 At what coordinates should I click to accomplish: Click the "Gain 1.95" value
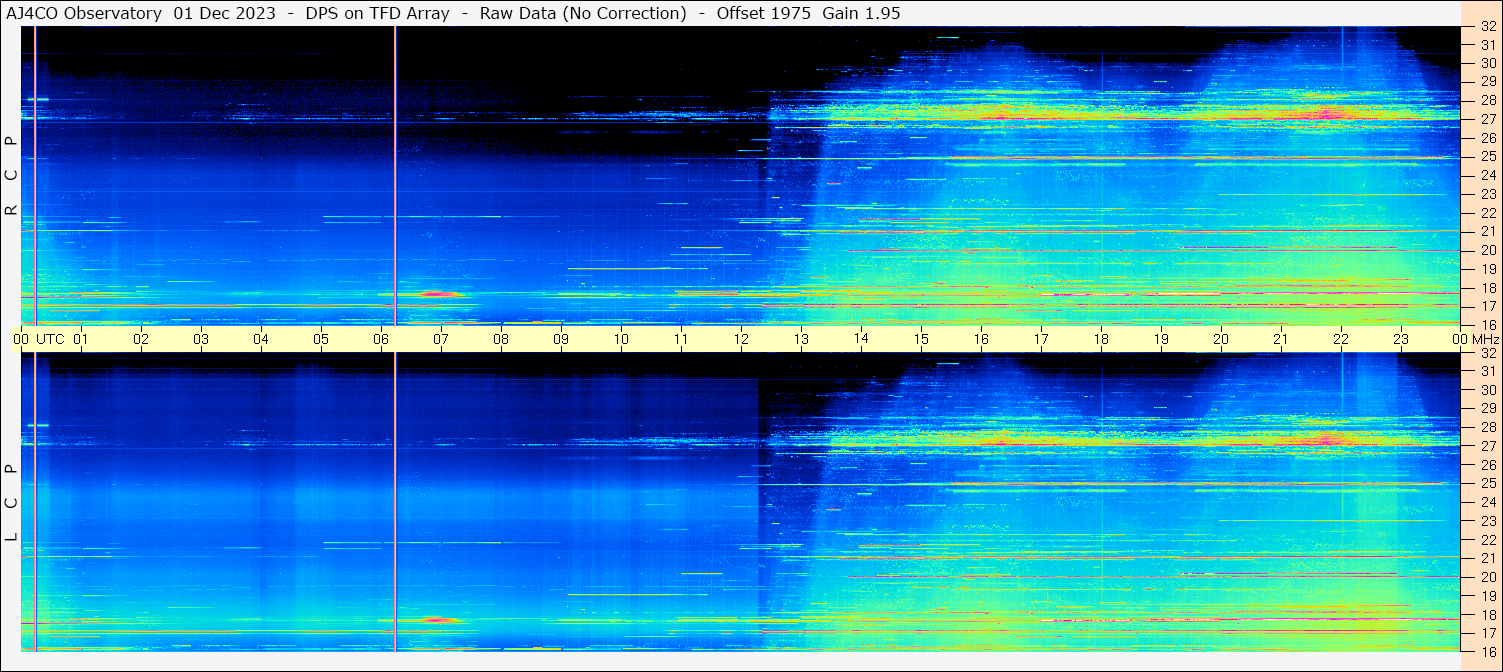pyautogui.click(x=861, y=13)
